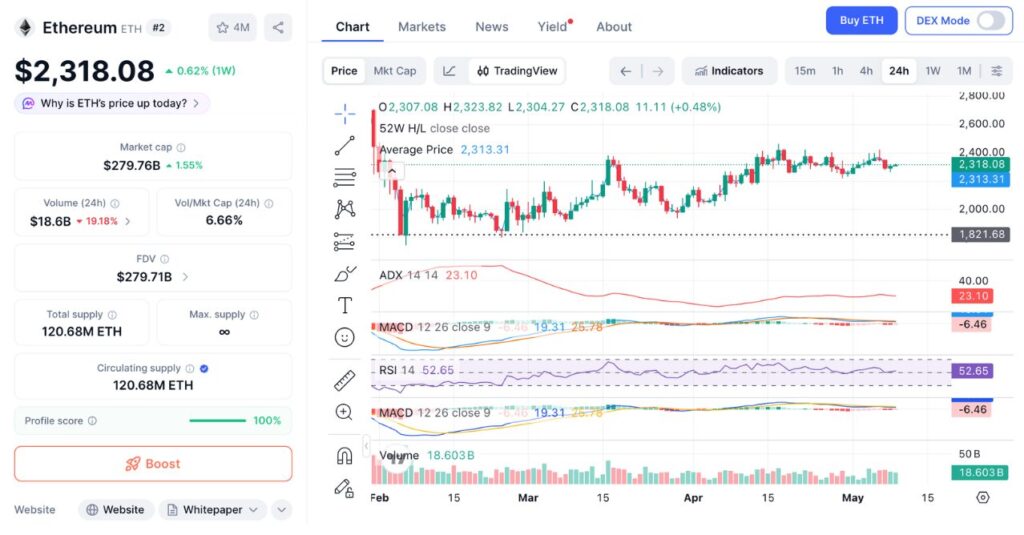
Task: Click the undo back arrow
Action: [626, 71]
